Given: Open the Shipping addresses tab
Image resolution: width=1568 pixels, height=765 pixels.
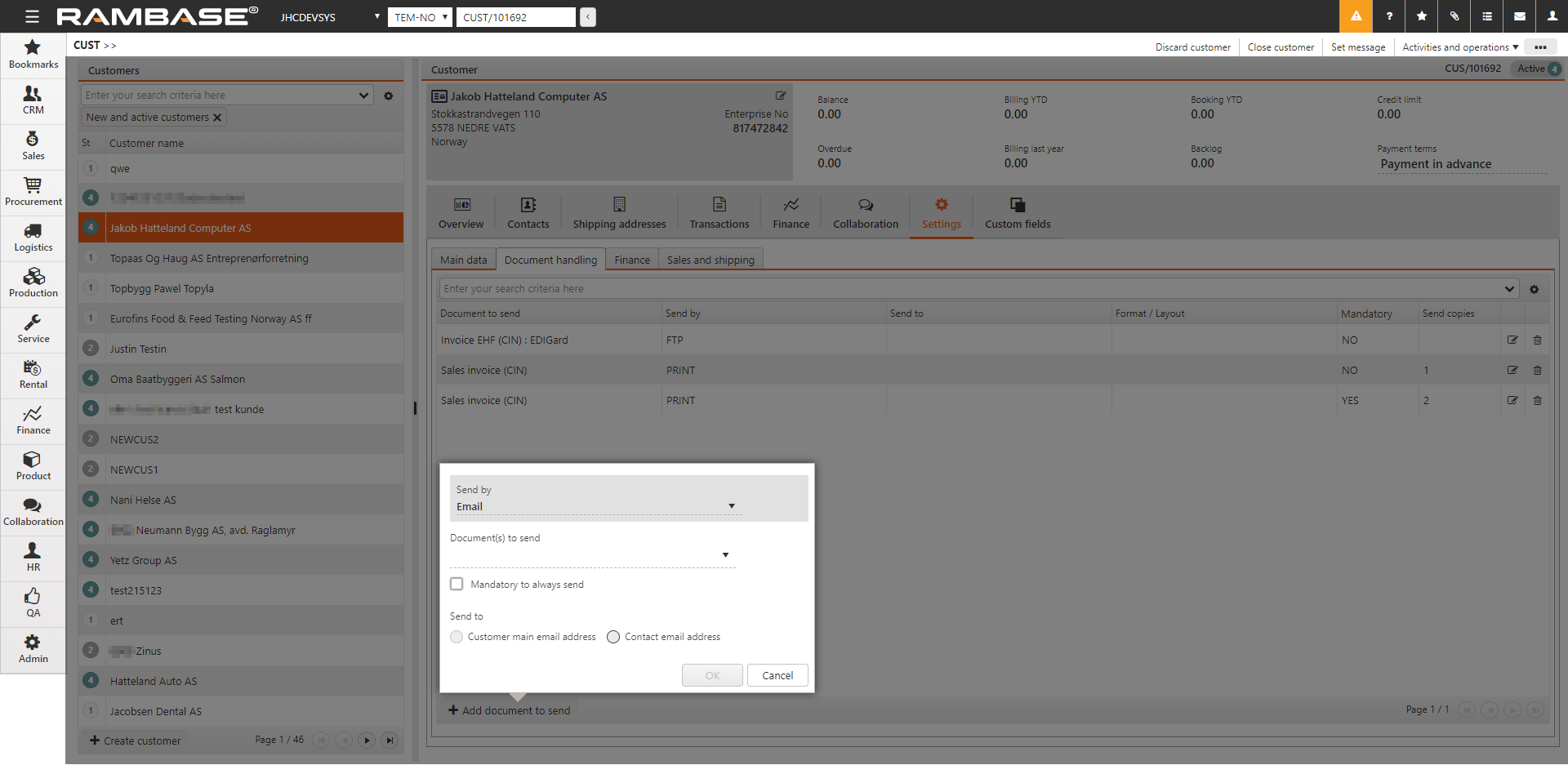Looking at the screenshot, I should coord(619,213).
